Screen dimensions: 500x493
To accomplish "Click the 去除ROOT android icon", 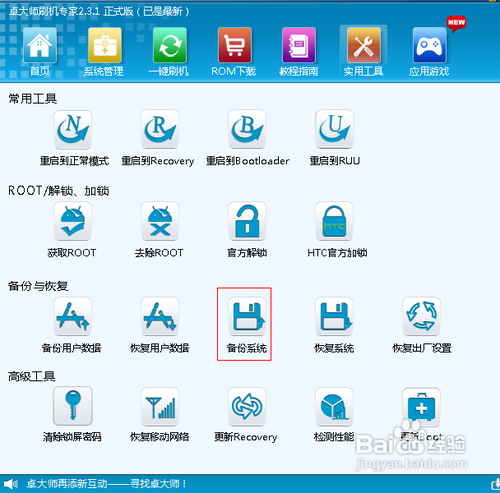I will pyautogui.click(x=160, y=221).
